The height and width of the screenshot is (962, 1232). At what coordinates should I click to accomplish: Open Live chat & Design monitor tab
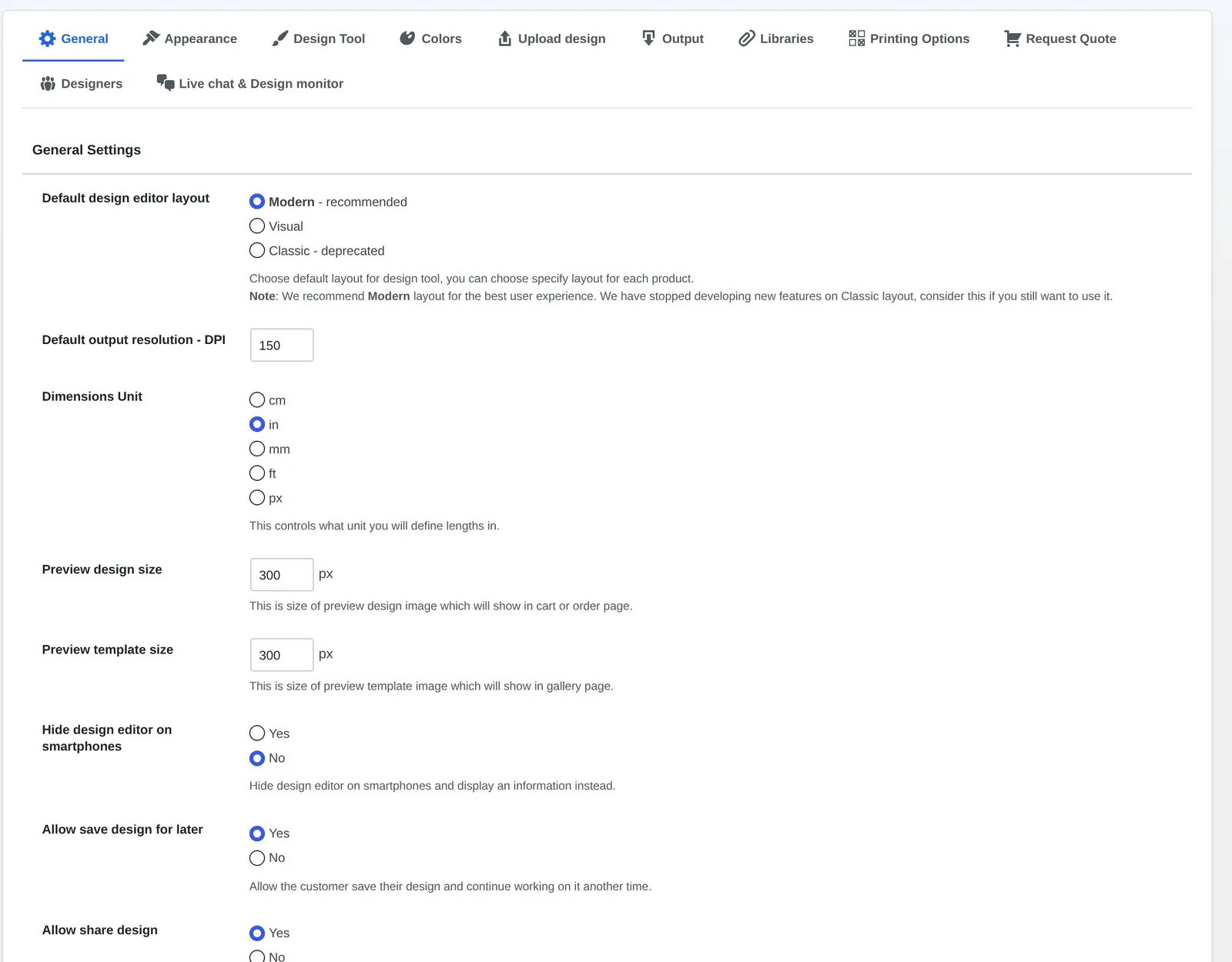click(249, 83)
